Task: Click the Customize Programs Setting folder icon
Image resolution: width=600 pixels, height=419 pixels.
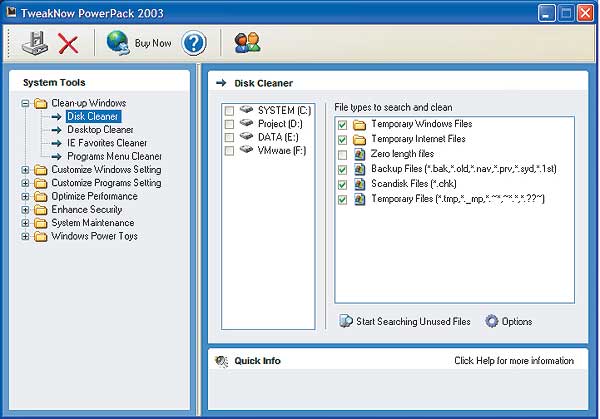Action: coord(41,183)
